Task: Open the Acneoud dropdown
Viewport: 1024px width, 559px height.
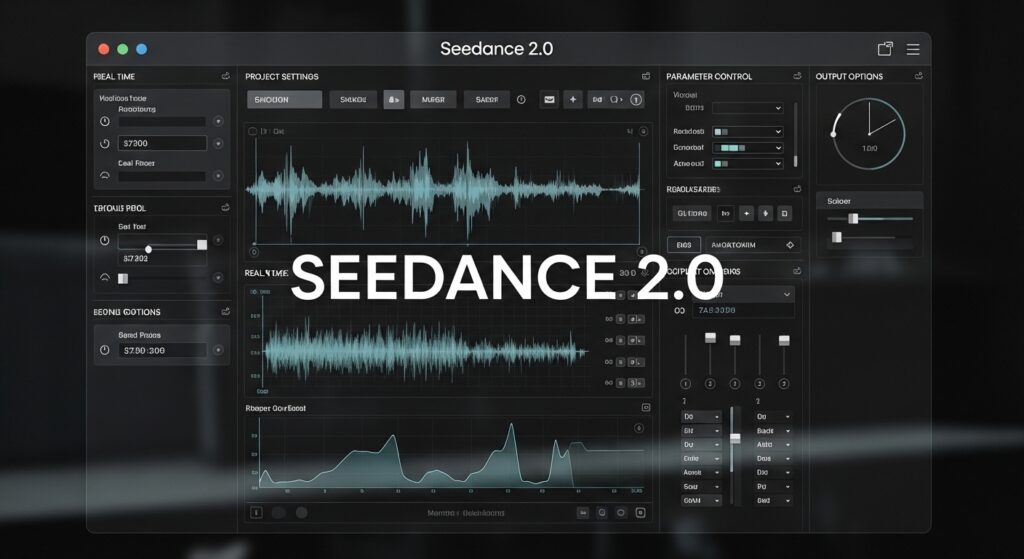Action: (747, 164)
